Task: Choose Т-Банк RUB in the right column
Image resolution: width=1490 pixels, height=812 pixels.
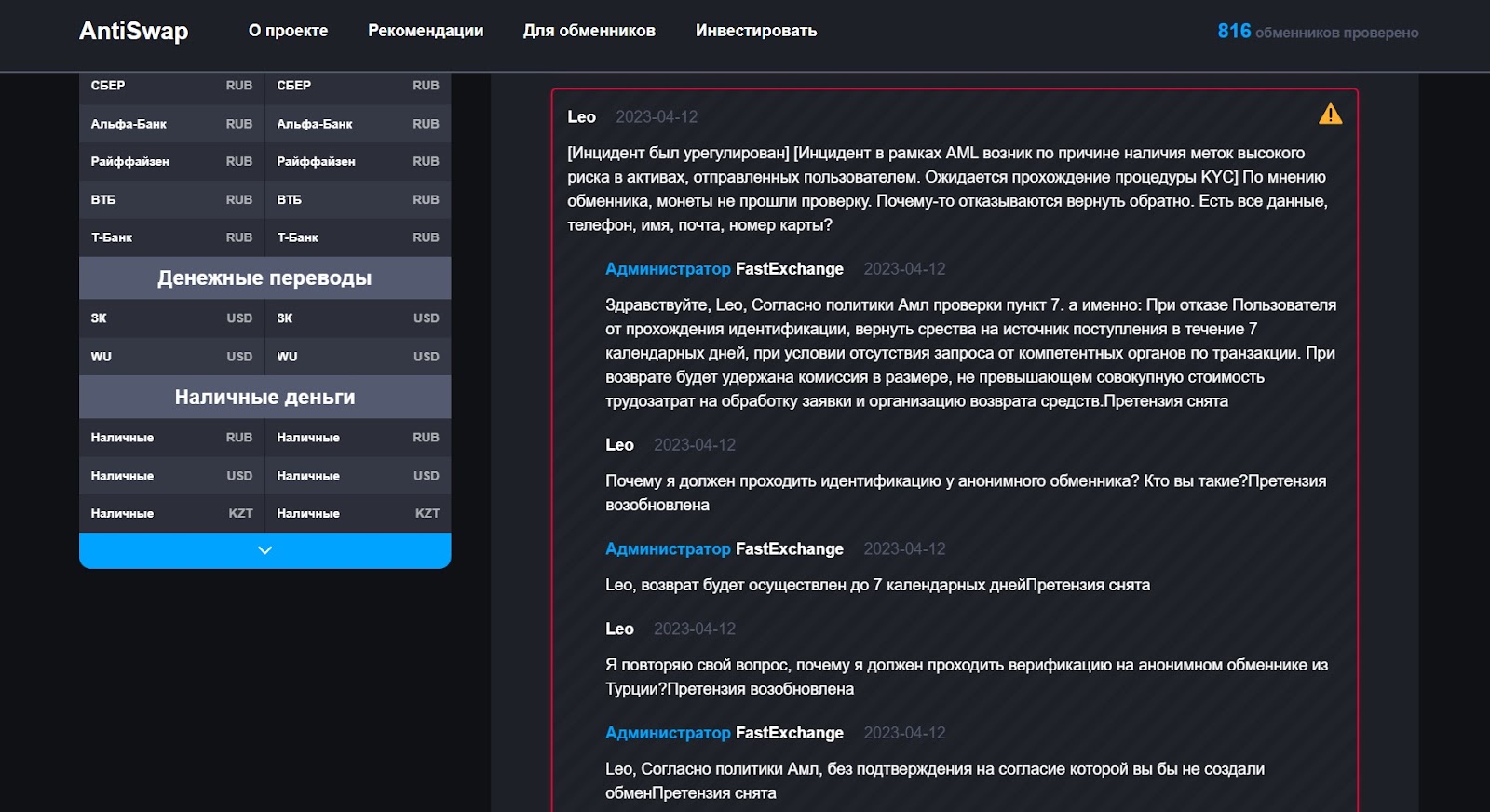Action: click(x=359, y=237)
